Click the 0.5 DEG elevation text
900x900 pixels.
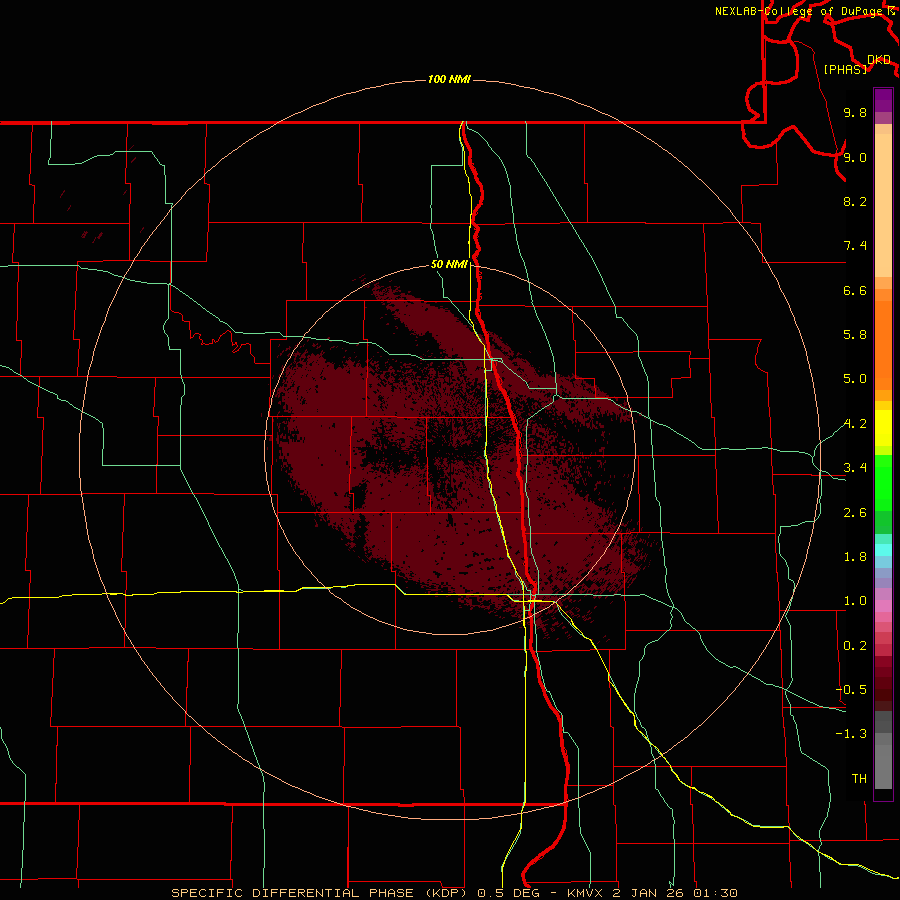(x=509, y=893)
